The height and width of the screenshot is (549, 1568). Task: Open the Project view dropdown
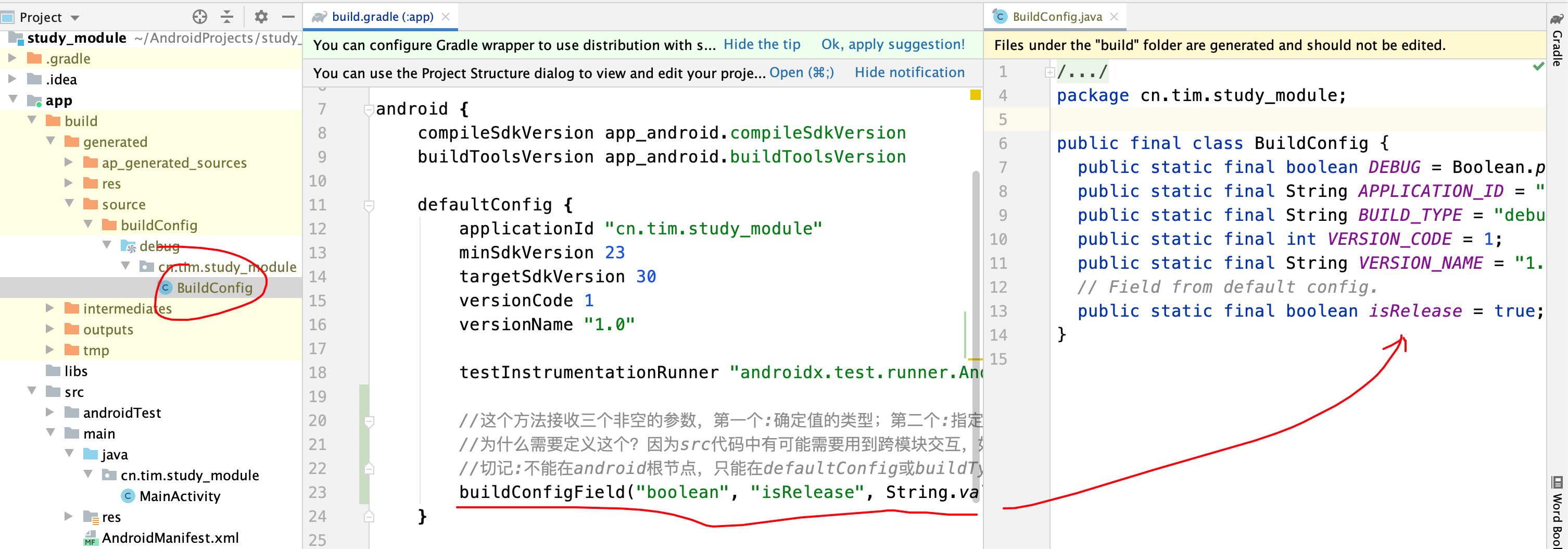point(75,18)
